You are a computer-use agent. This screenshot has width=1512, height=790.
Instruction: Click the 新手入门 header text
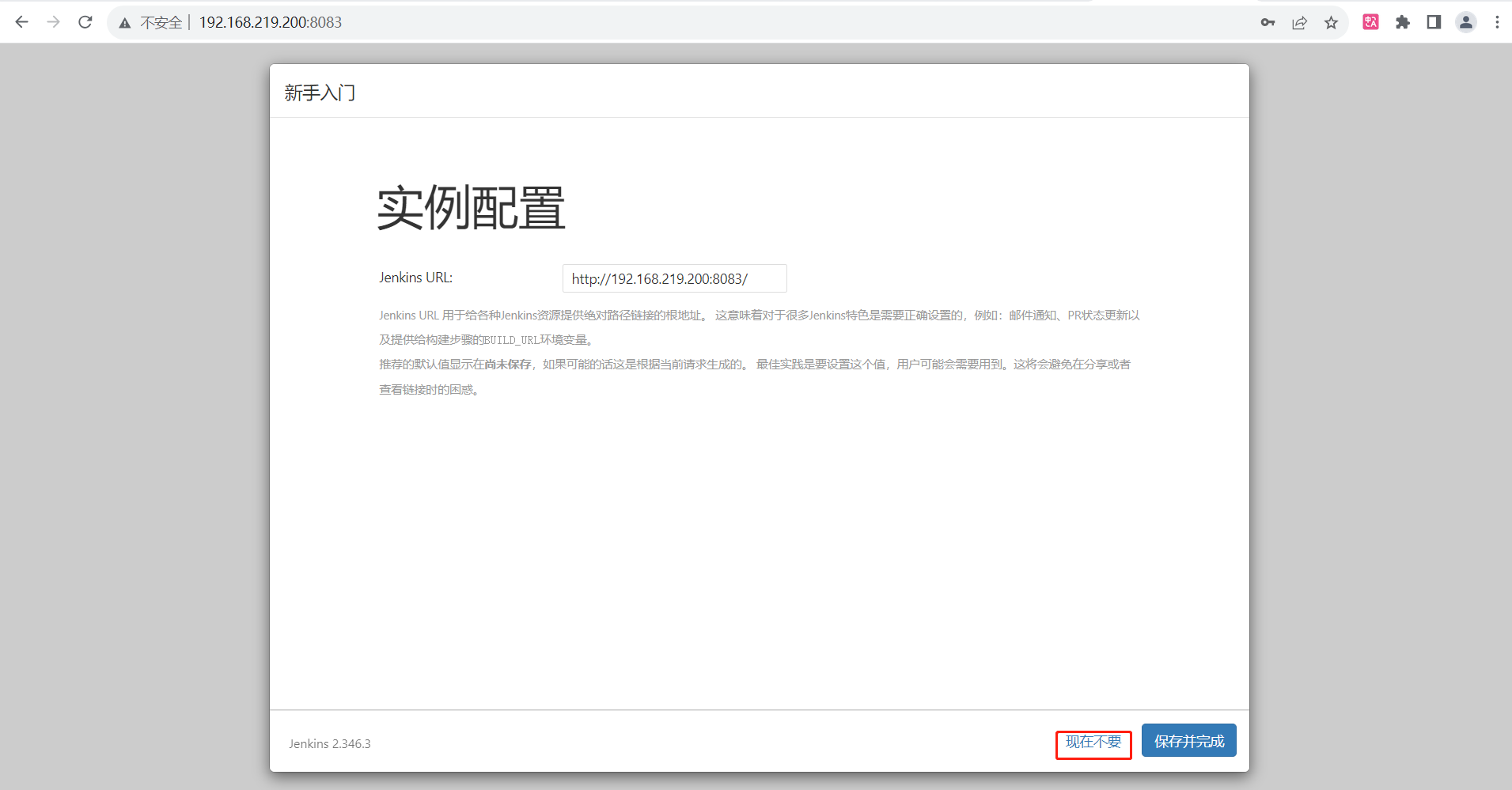coord(320,93)
